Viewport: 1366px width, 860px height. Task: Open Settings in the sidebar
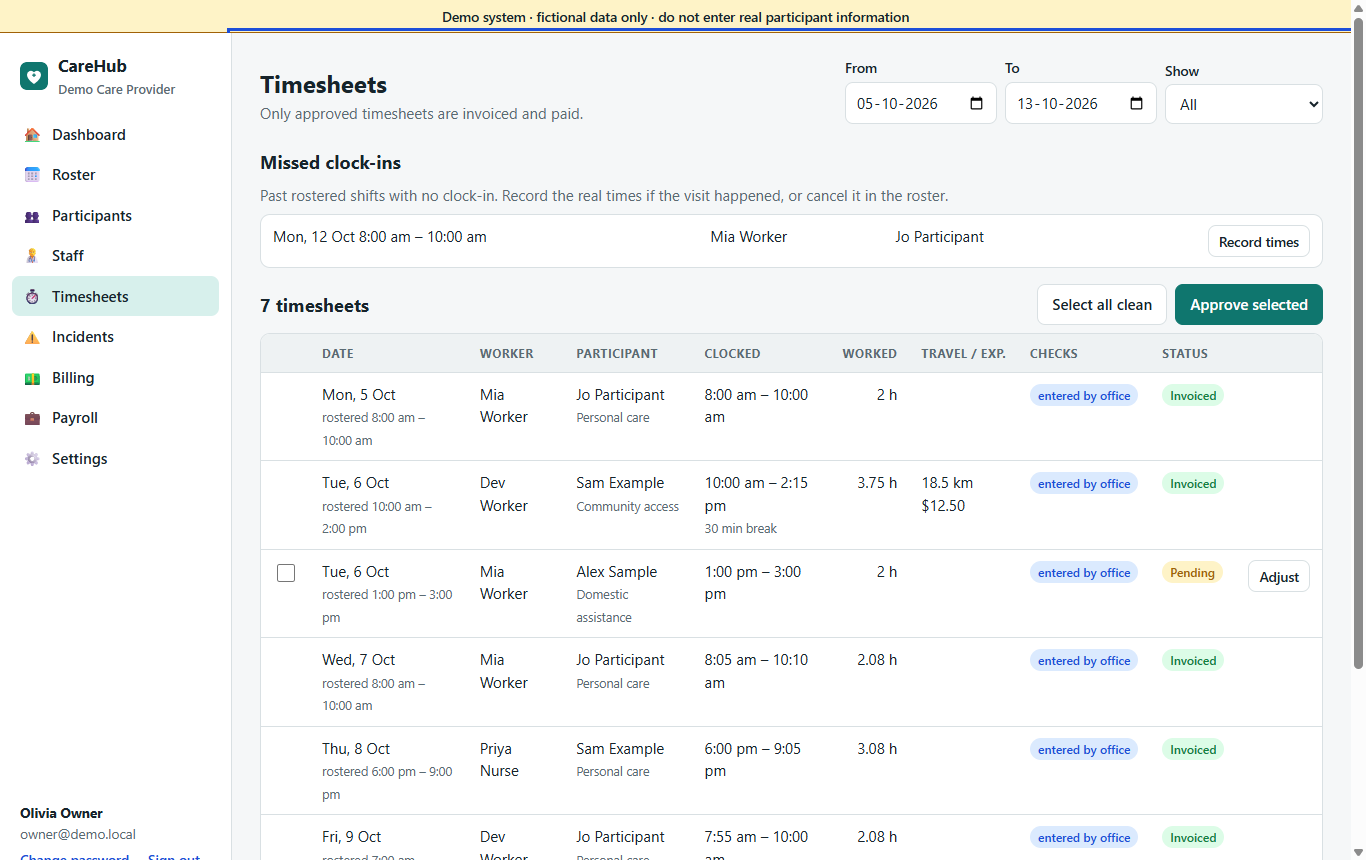pyautogui.click(x=115, y=459)
